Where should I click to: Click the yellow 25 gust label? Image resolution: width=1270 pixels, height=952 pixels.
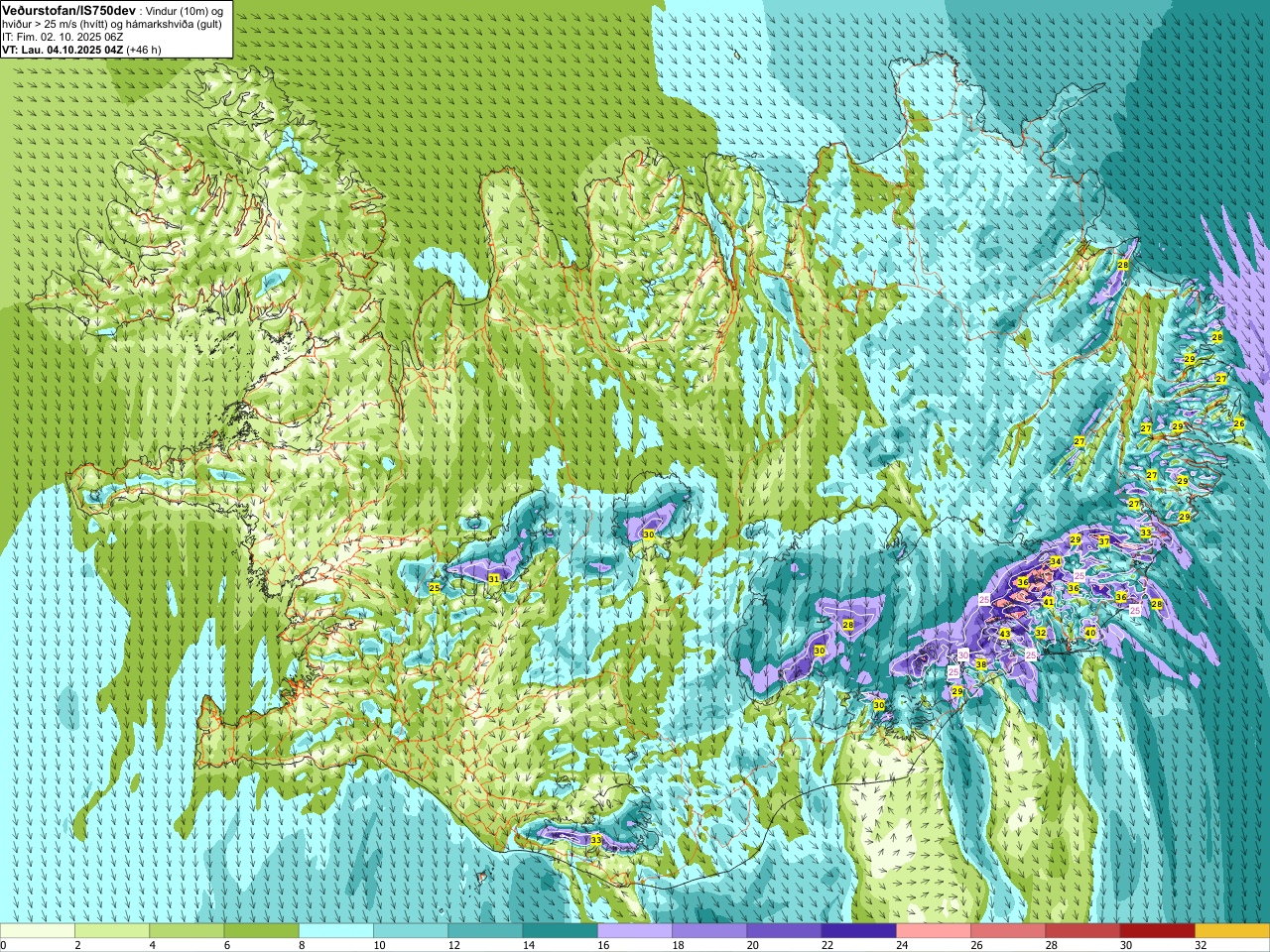434,588
